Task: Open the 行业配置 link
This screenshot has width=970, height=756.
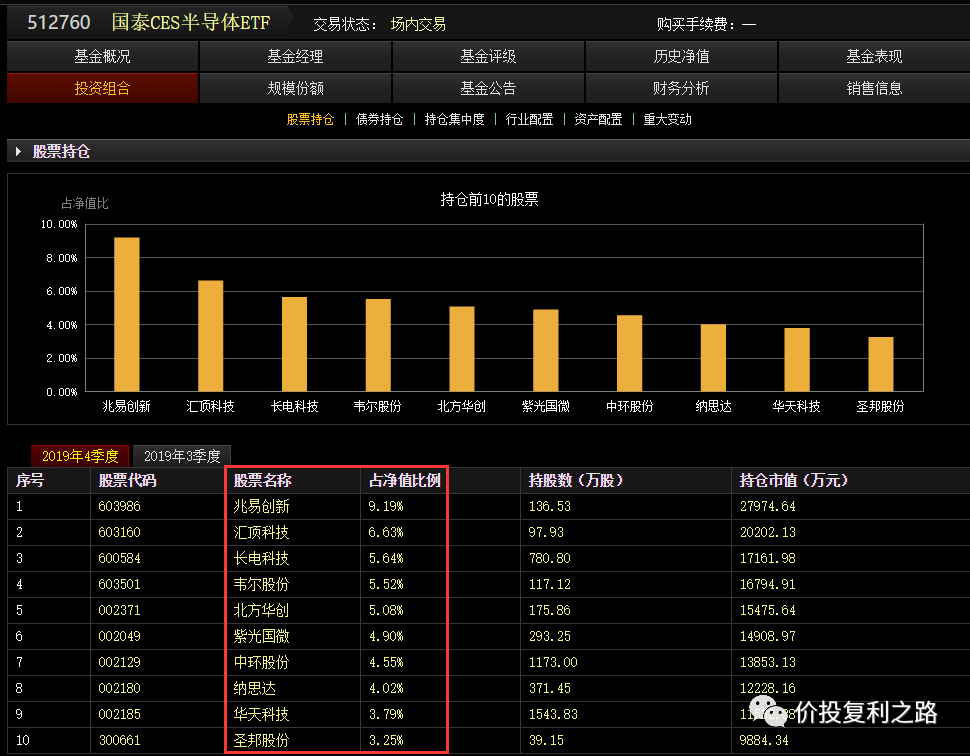Action: pos(530,119)
